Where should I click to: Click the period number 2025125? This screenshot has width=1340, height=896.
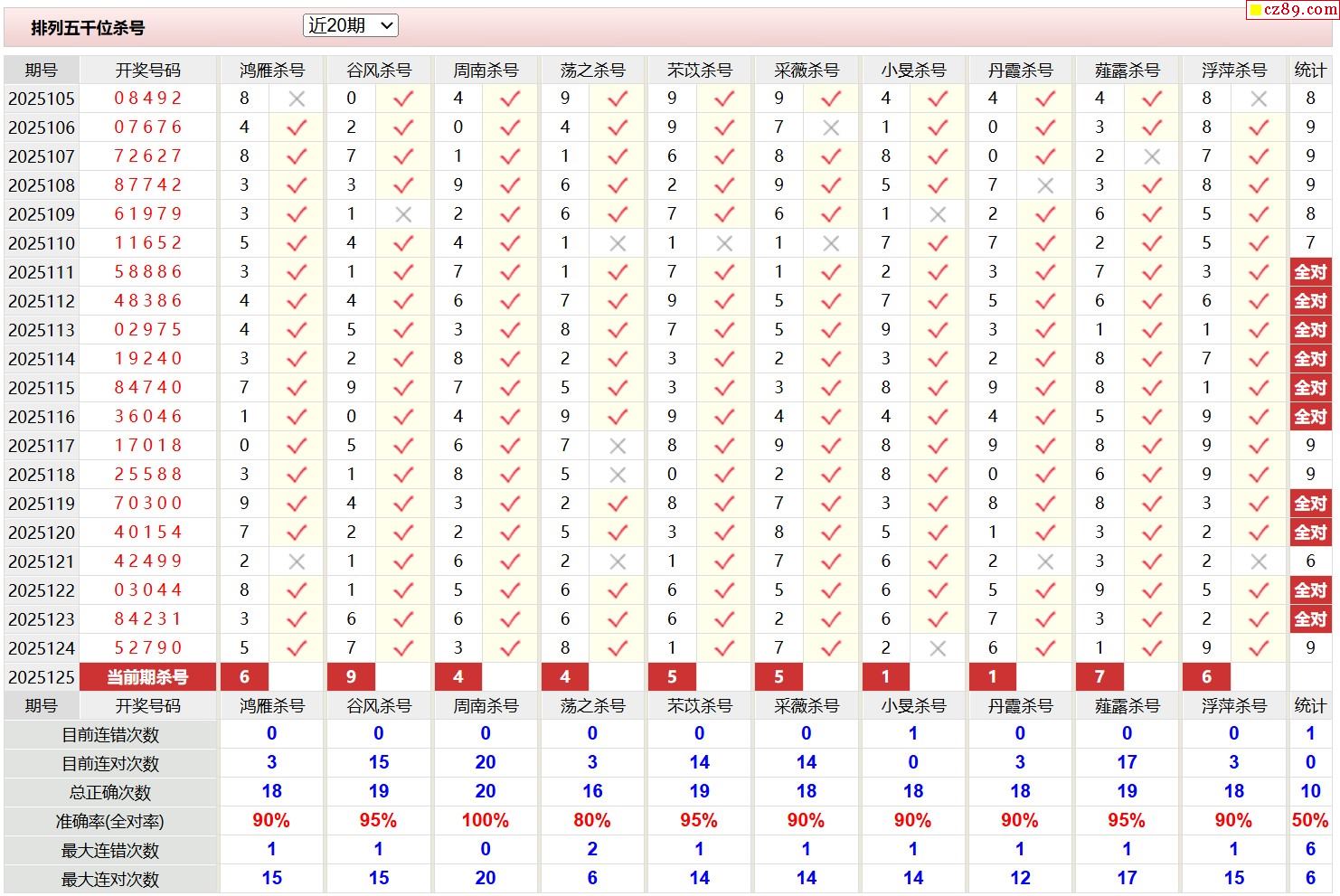click(x=42, y=677)
